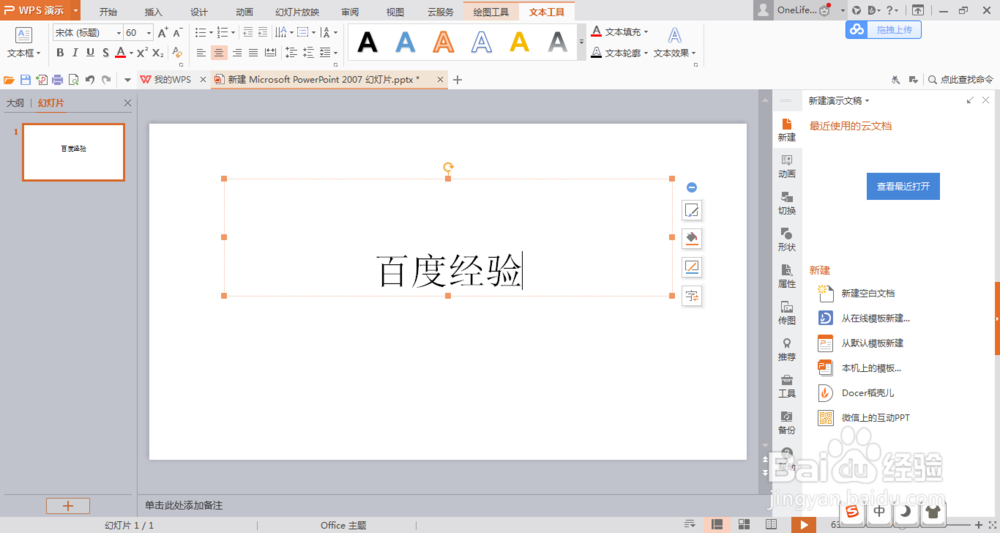Click 从在线模板新建 link
Image resolution: width=1000 pixels, height=533 pixels.
click(875, 318)
